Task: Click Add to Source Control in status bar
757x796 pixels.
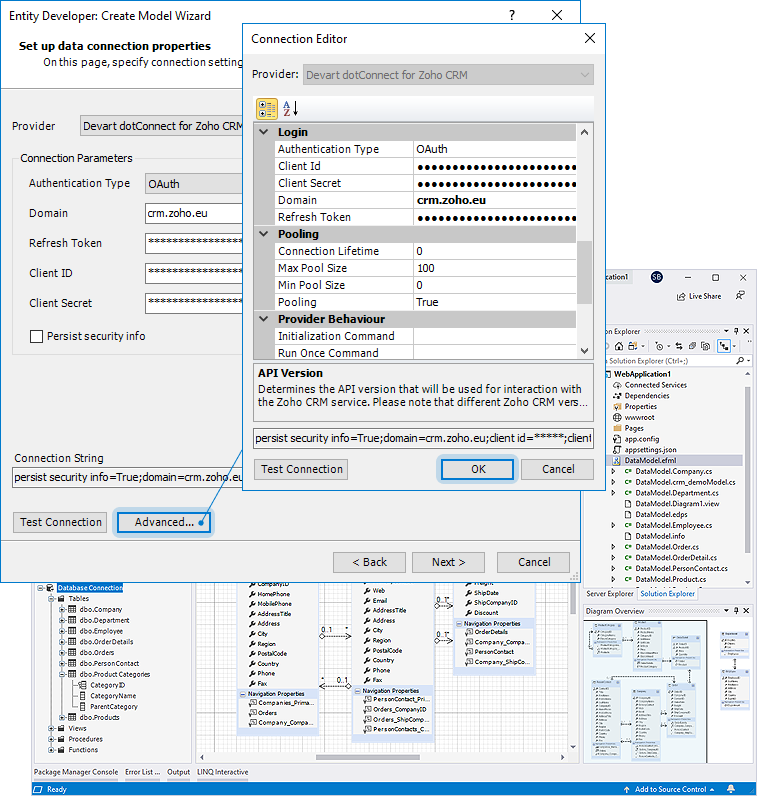Action: click(x=670, y=789)
